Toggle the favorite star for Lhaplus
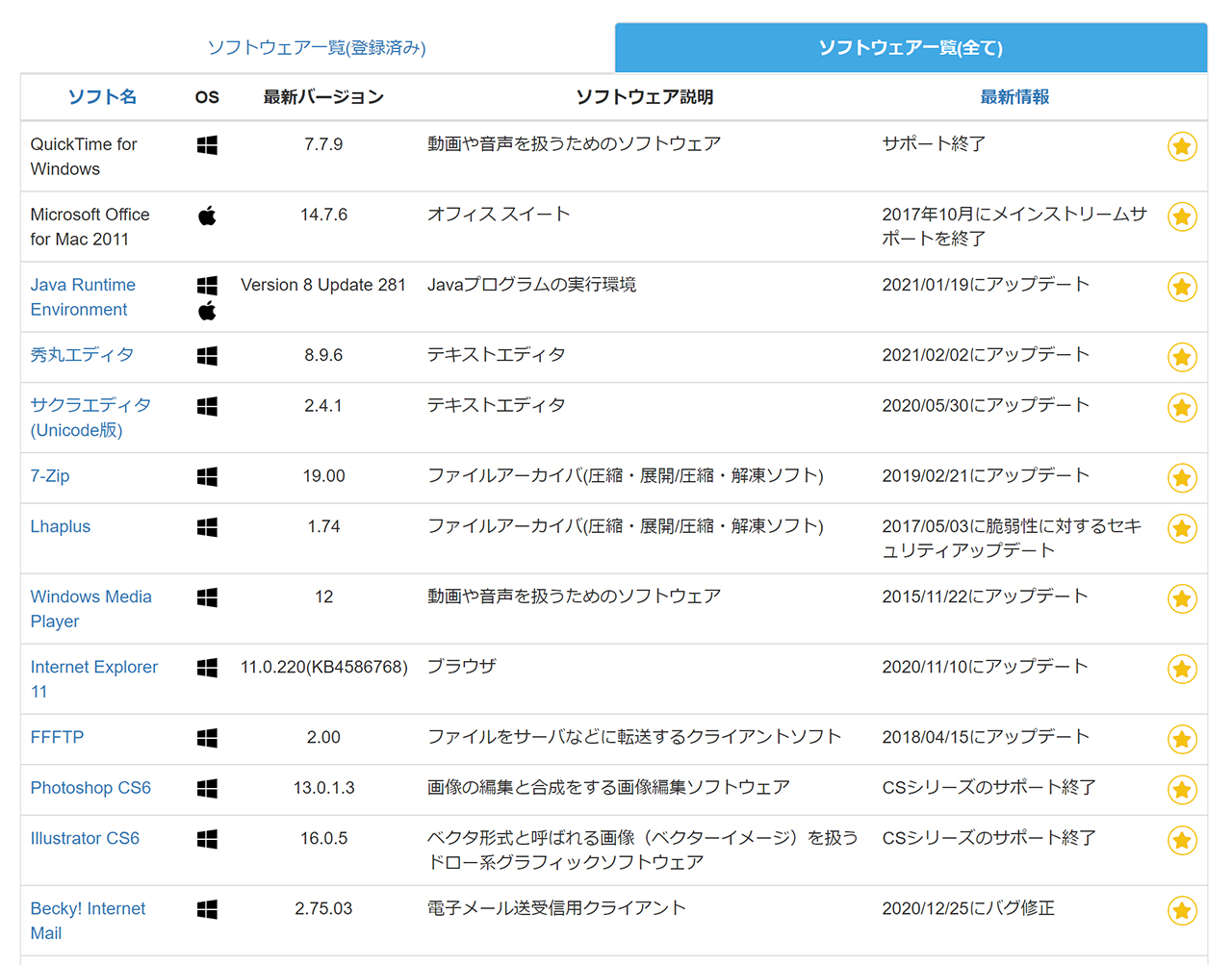 coord(1182,528)
